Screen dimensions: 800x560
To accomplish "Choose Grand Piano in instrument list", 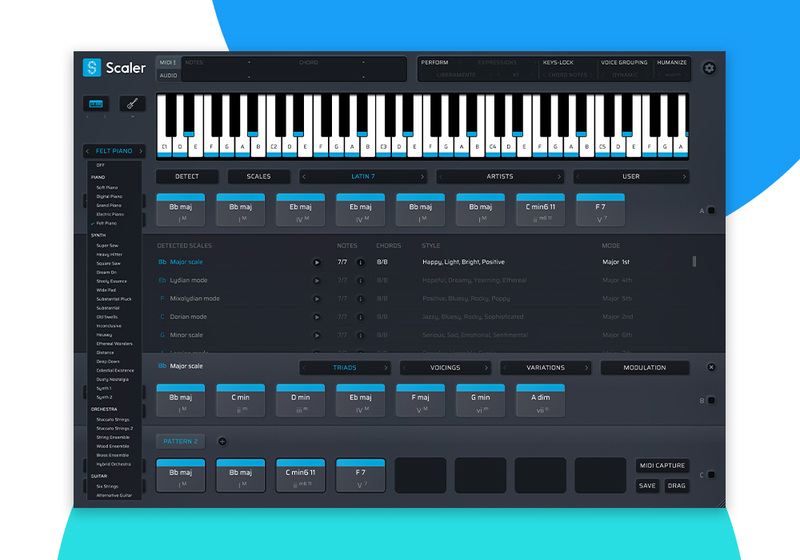I will click(109, 206).
